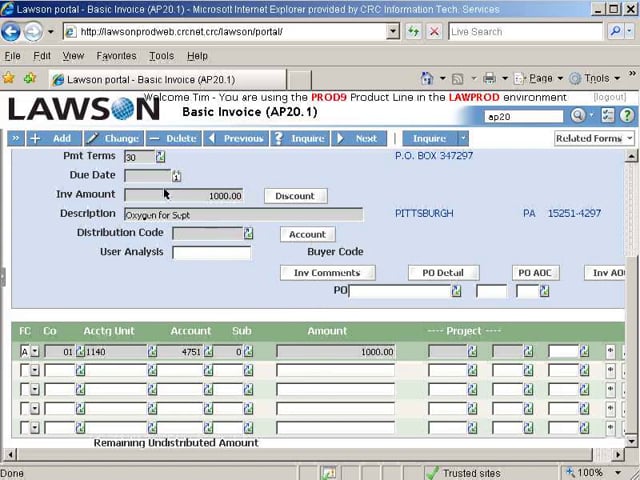Click the PO Detail button
The height and width of the screenshot is (480, 640).
pos(443,273)
